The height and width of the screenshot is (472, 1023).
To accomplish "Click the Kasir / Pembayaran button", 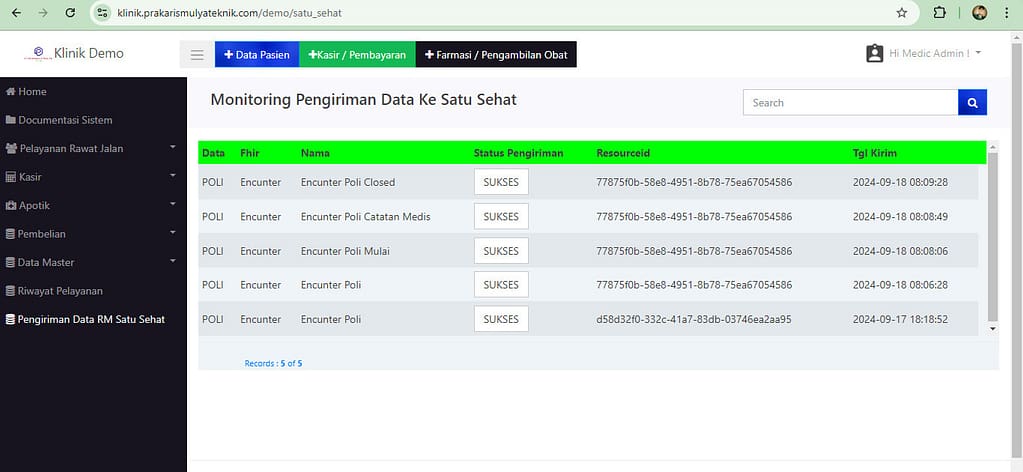I will 357,55.
